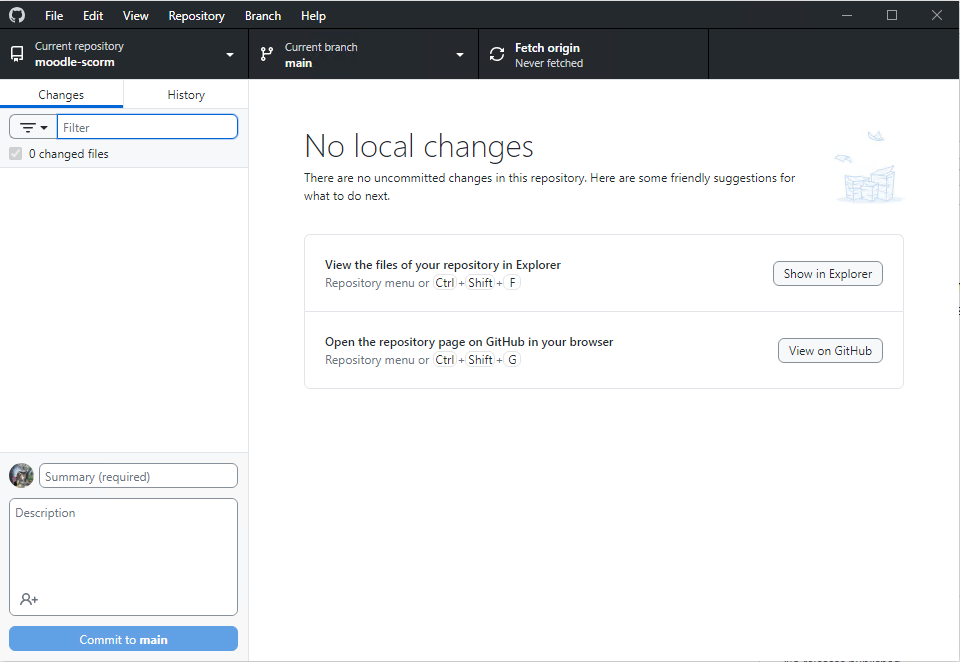Image resolution: width=960 pixels, height=662 pixels.
Task: Toggle the 0 changed files checkbox
Action: coord(15,154)
